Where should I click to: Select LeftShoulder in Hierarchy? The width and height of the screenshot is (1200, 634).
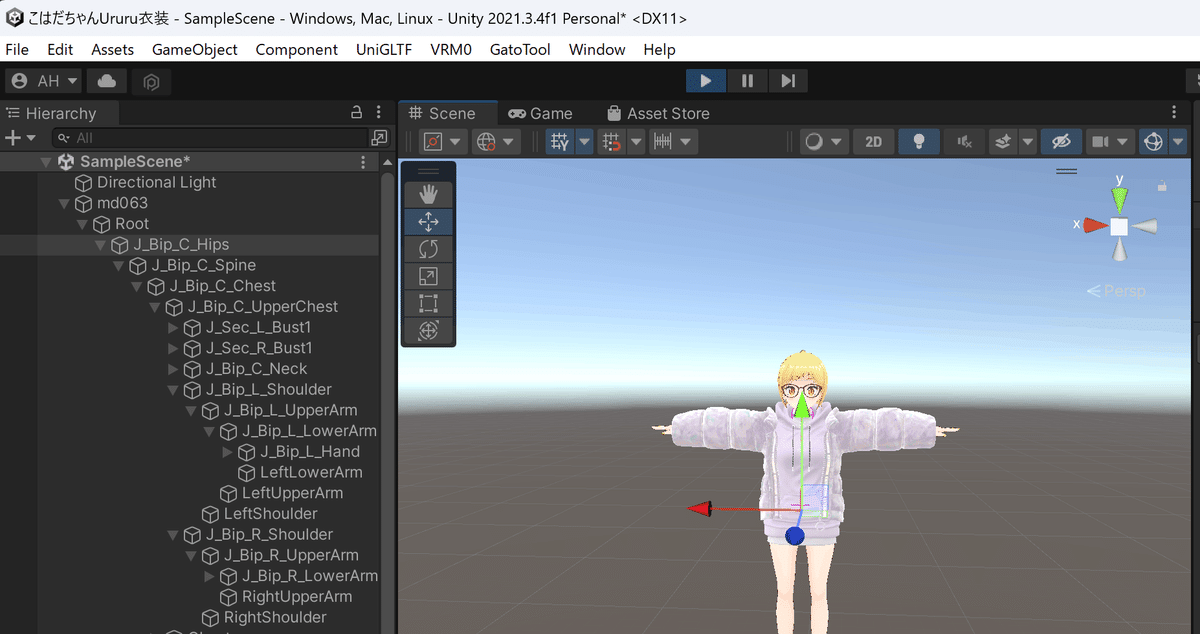click(x=270, y=514)
